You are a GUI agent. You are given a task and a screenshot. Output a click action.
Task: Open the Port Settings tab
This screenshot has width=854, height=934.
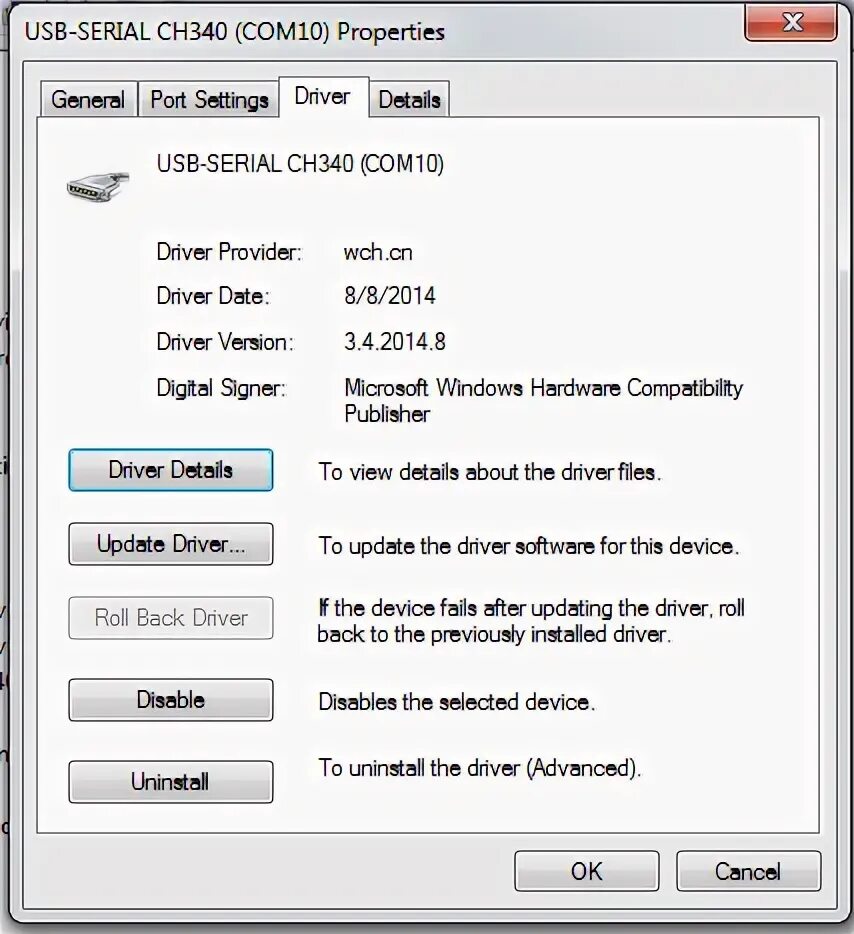(209, 99)
